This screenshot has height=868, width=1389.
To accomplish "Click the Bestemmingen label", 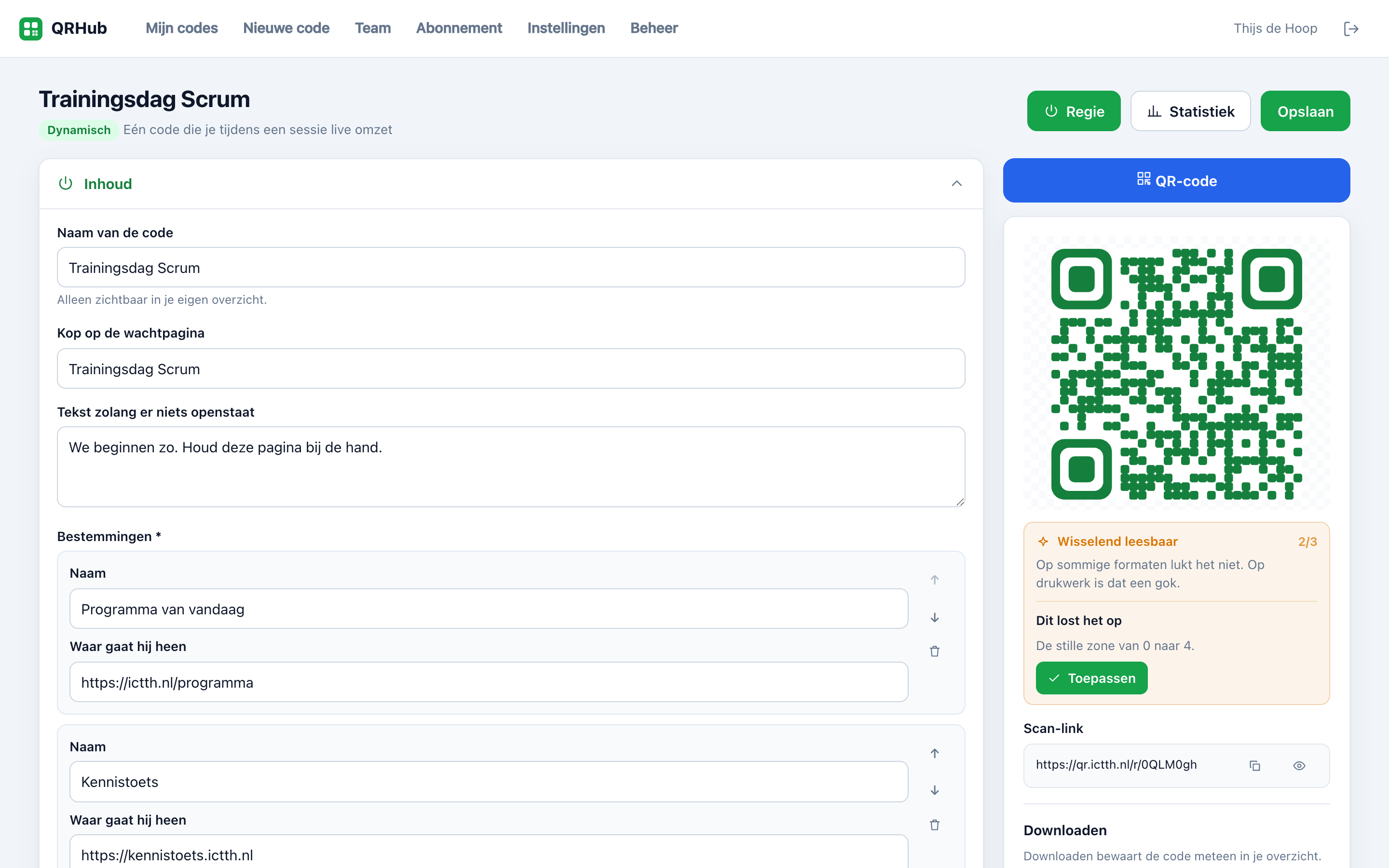I will coord(109,536).
